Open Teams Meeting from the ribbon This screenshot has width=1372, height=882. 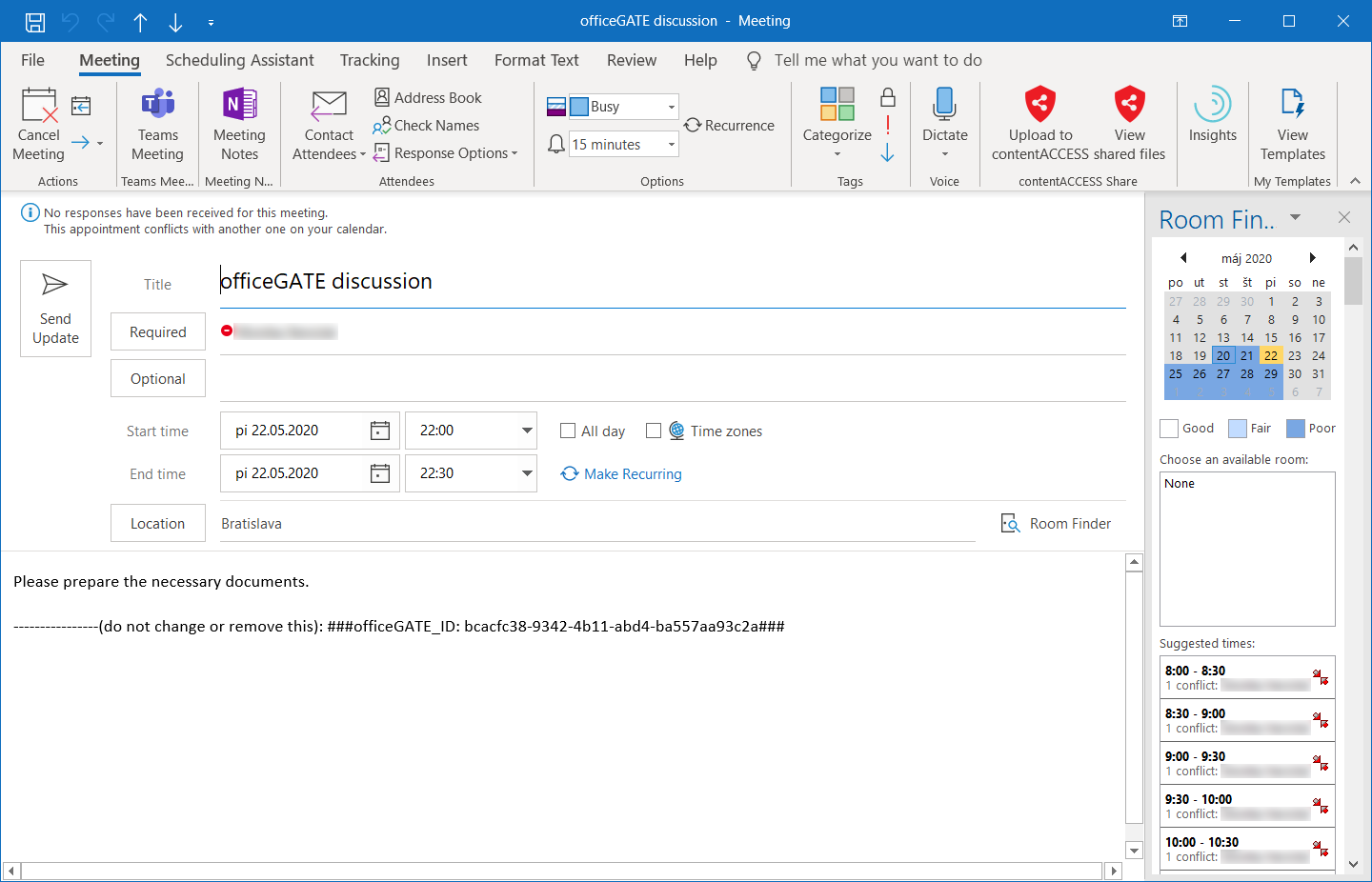click(157, 107)
